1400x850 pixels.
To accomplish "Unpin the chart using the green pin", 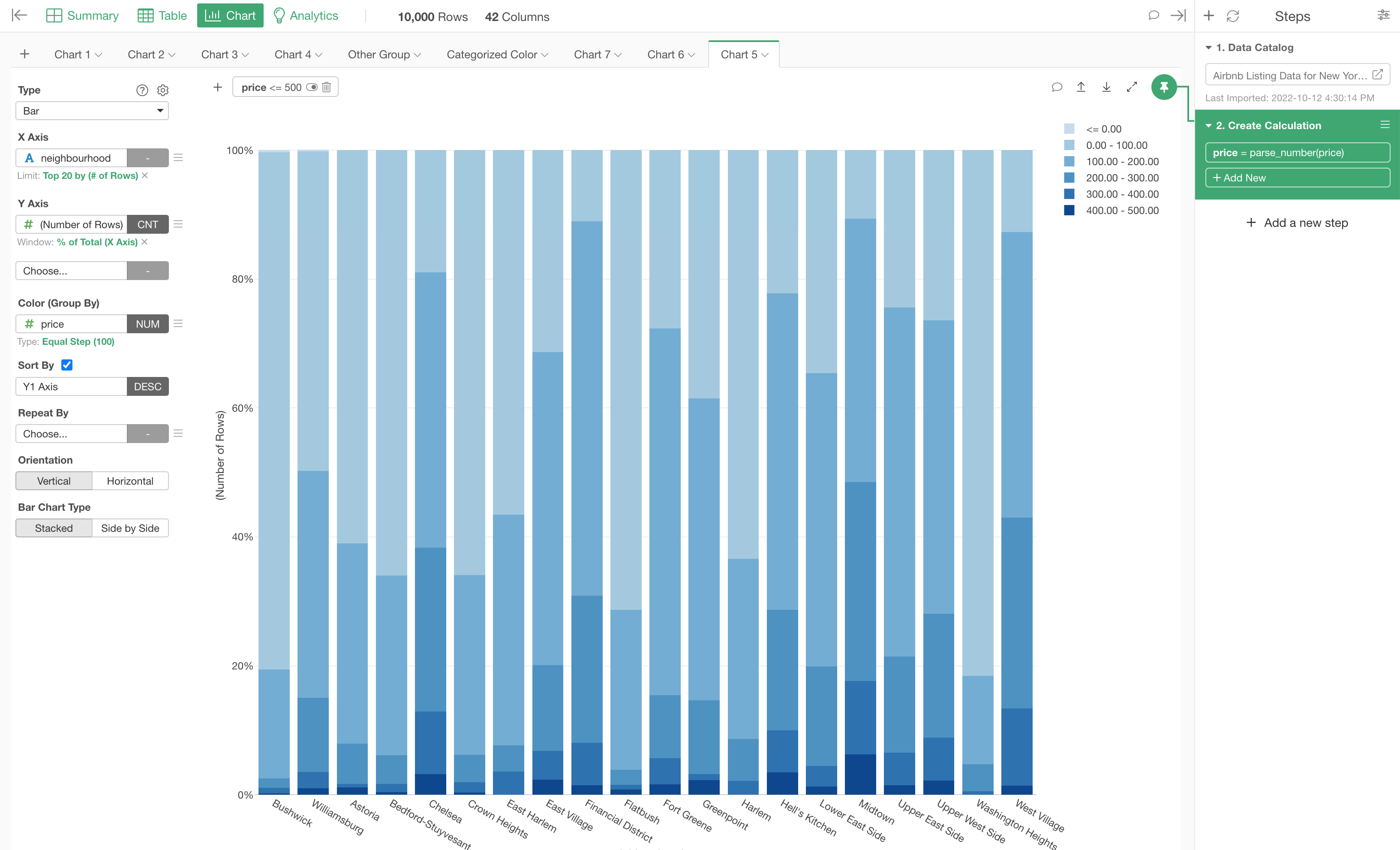I will click(x=1164, y=87).
